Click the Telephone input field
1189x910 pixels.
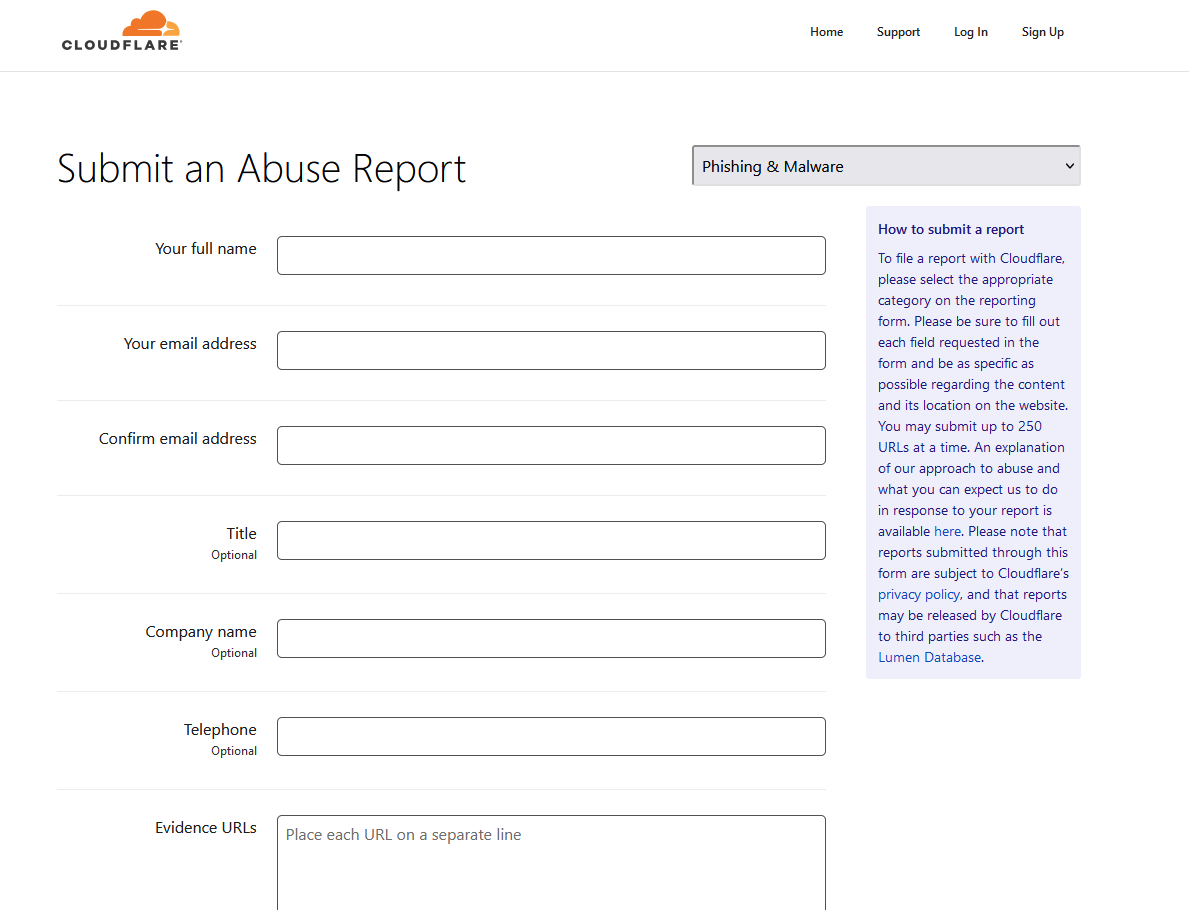click(x=551, y=736)
